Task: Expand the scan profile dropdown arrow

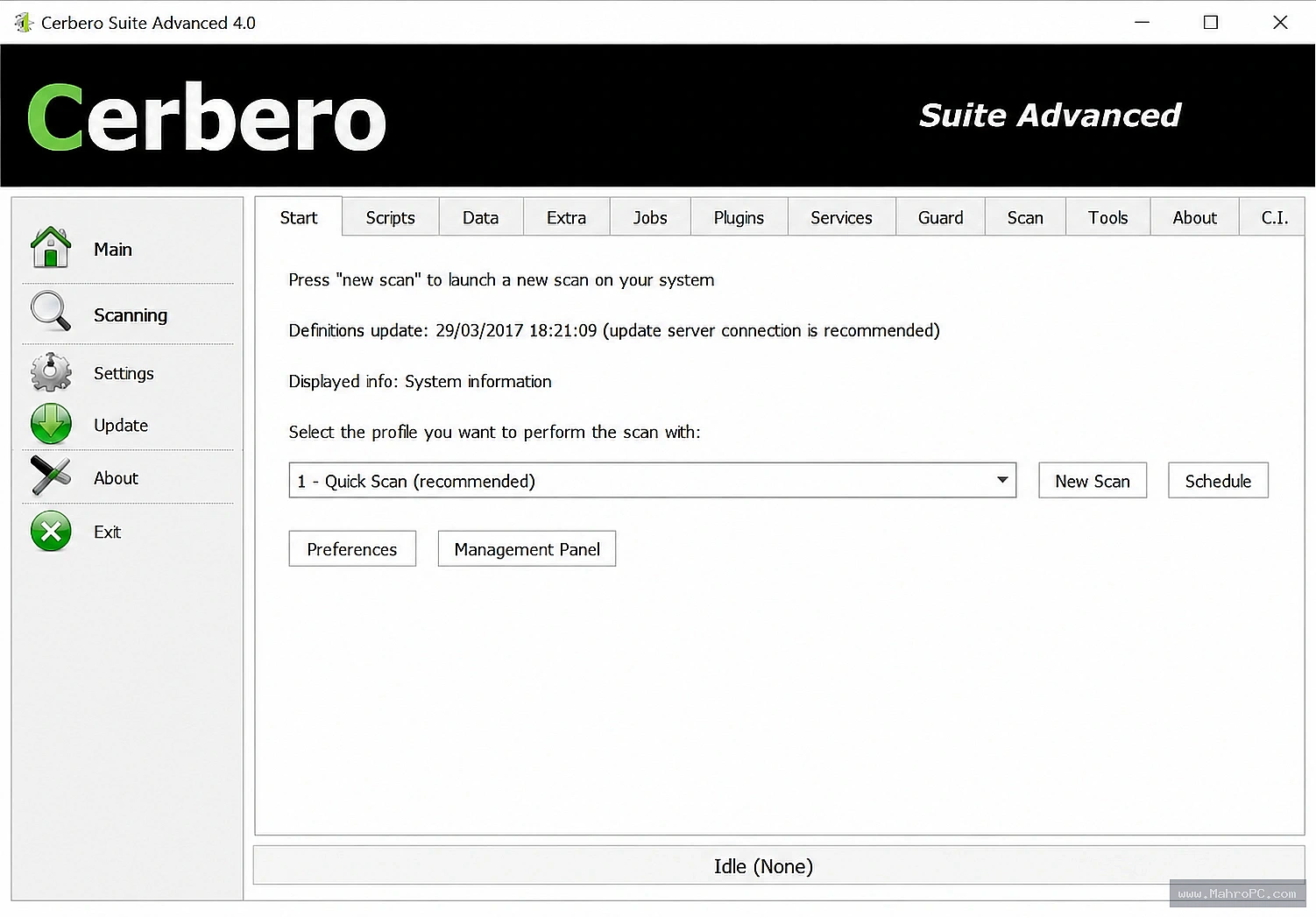Action: tap(1002, 480)
